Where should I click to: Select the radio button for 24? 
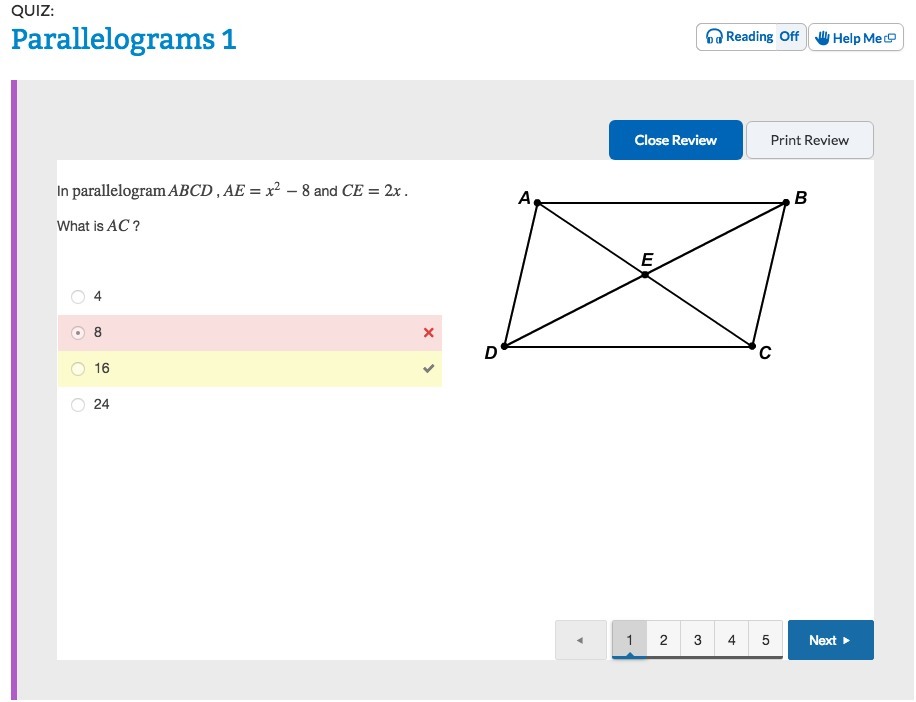(78, 405)
